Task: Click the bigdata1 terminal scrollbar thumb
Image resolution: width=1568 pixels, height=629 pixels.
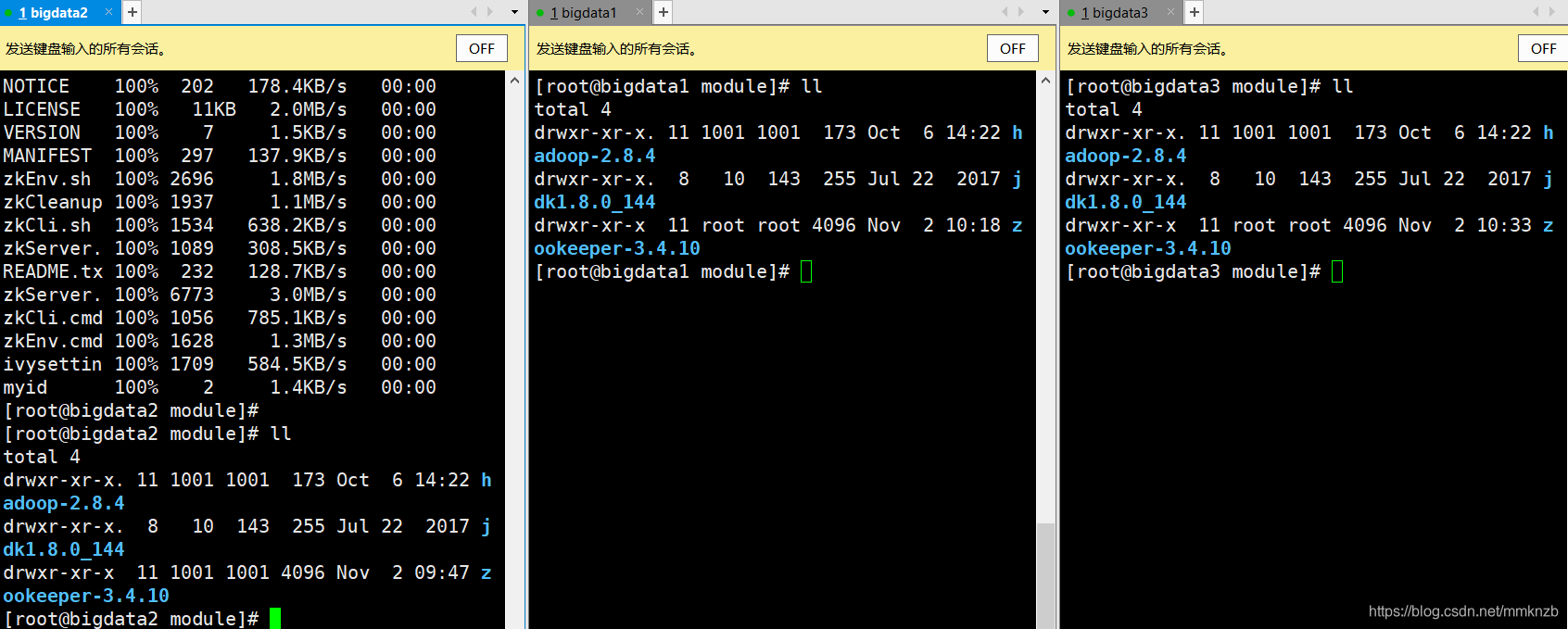Action: [x=1045, y=575]
